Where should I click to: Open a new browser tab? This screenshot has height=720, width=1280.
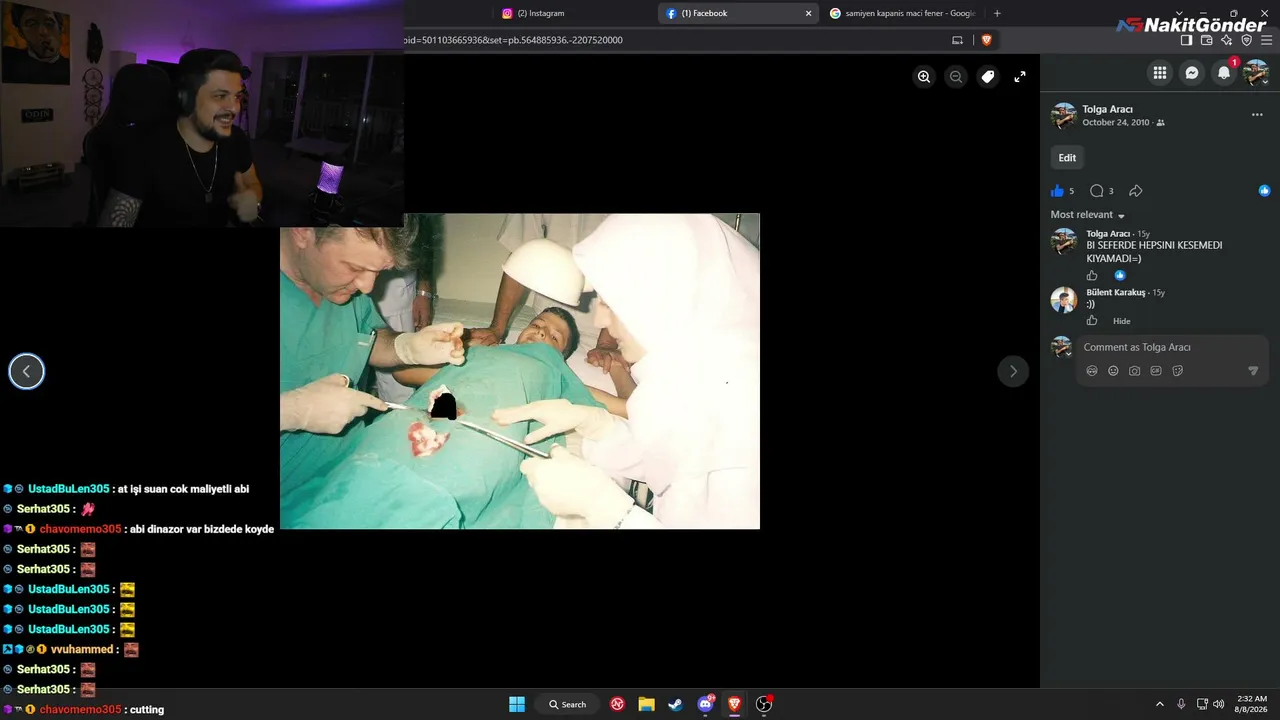[997, 13]
